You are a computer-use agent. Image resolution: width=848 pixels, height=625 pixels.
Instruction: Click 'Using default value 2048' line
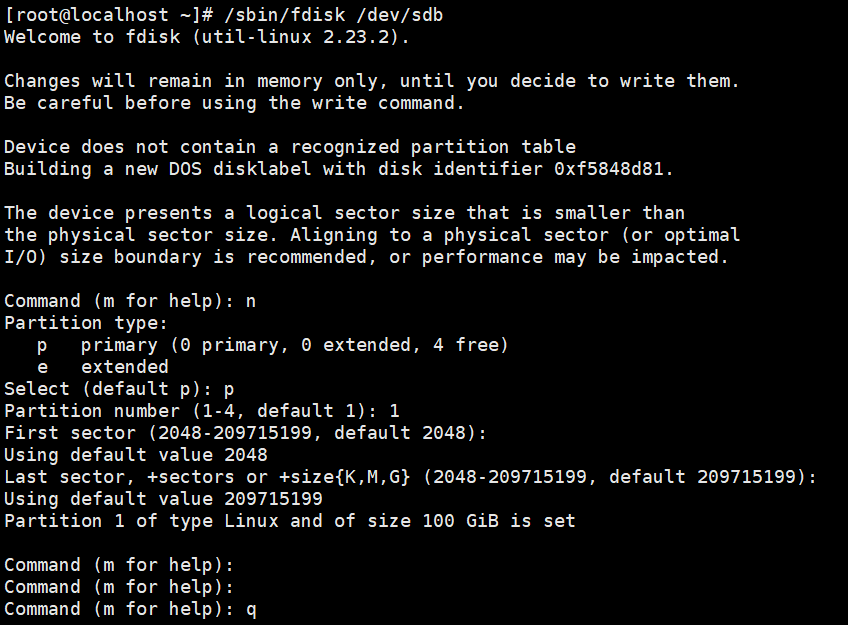click(x=136, y=455)
